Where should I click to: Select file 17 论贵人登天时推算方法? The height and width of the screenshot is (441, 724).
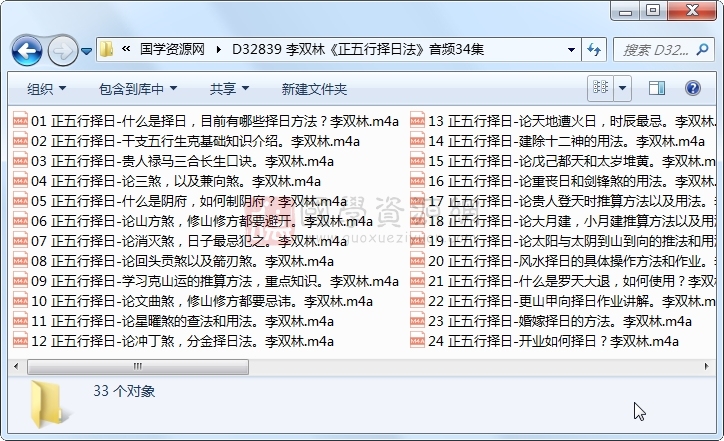(x=563, y=201)
